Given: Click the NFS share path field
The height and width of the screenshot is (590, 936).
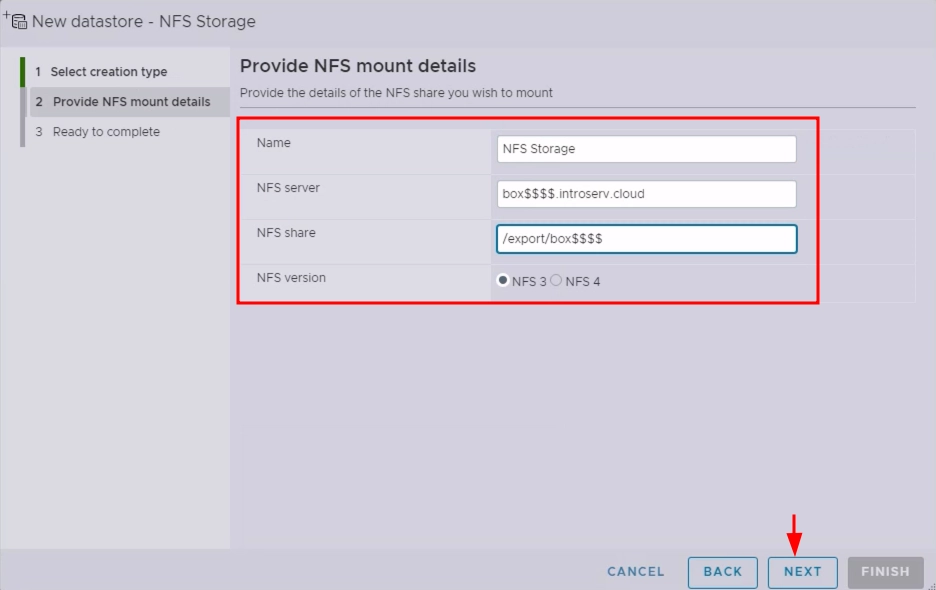Looking at the screenshot, I should (x=646, y=239).
